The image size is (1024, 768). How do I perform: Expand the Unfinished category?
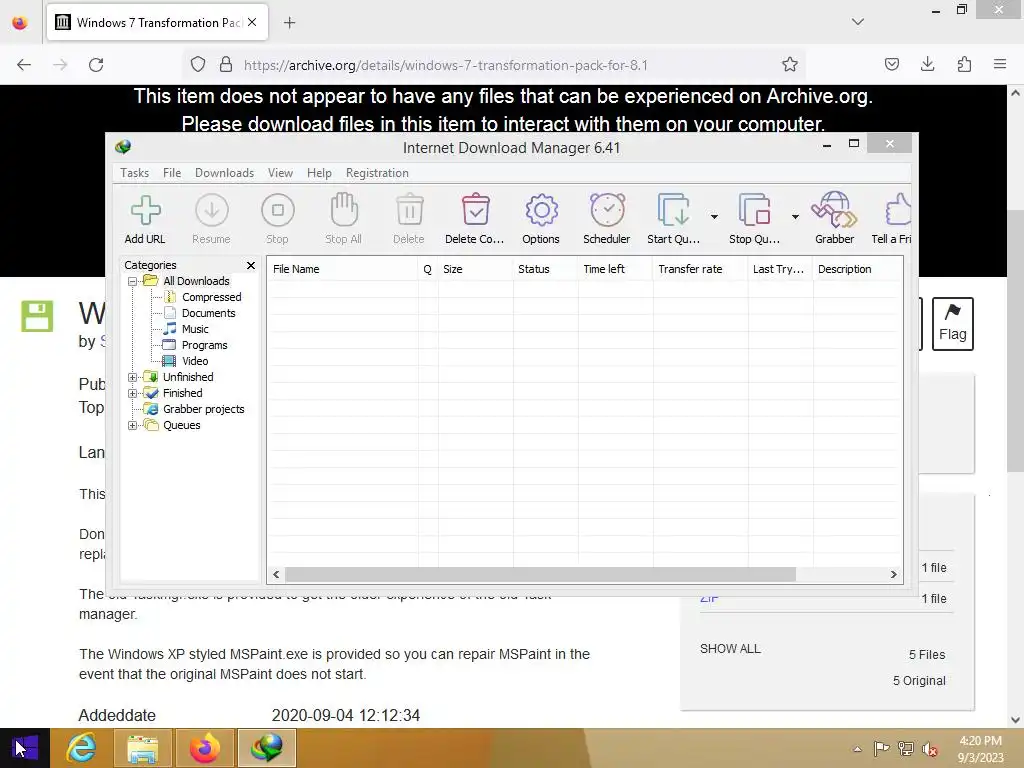[133, 377]
